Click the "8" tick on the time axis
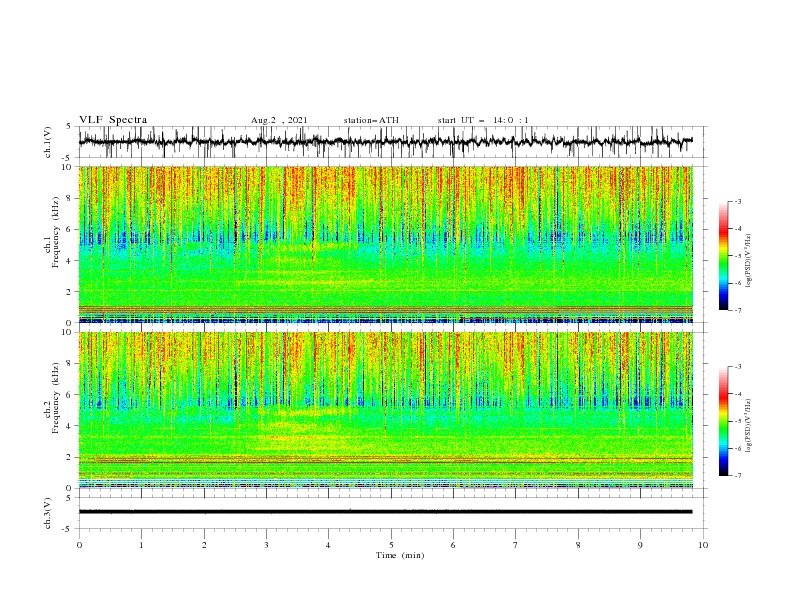Image resolution: width=792 pixels, height=612 pixels. 578,545
